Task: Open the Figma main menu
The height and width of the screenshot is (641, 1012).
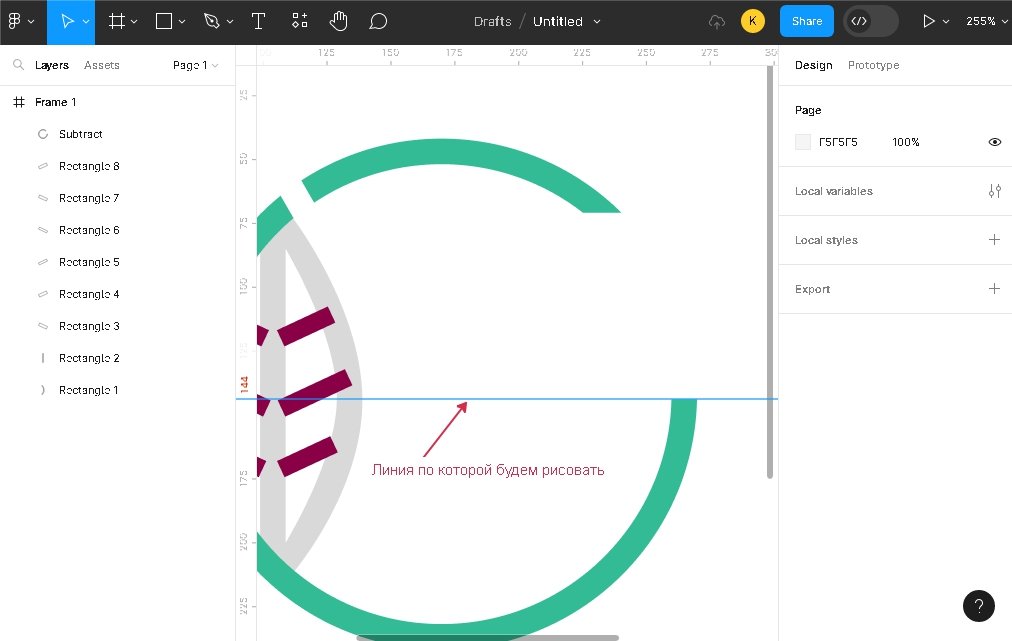Action: pos(20,21)
